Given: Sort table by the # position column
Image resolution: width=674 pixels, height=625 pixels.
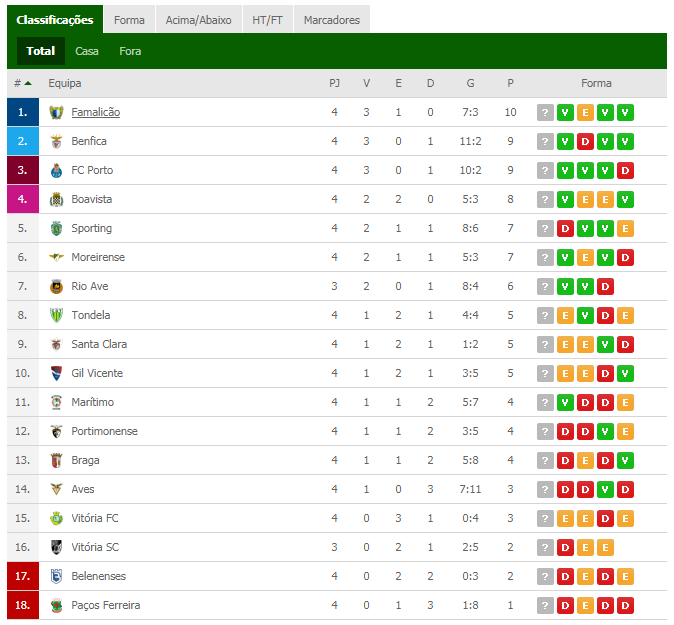Looking at the screenshot, I should click(x=23, y=83).
